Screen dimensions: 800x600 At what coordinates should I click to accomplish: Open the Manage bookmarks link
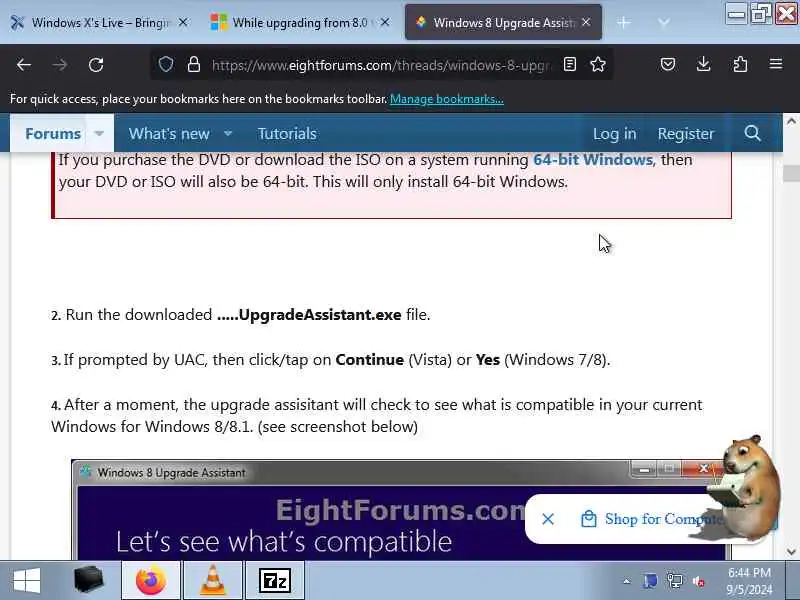click(x=446, y=99)
